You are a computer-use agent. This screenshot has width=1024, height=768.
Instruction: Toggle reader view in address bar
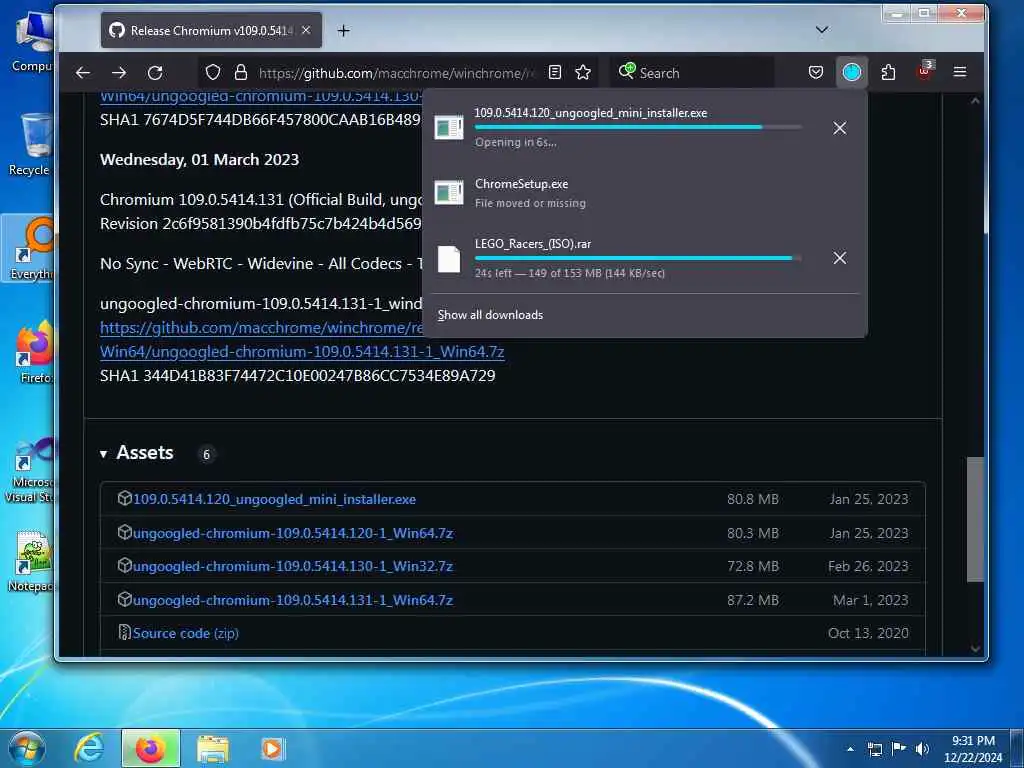554,72
